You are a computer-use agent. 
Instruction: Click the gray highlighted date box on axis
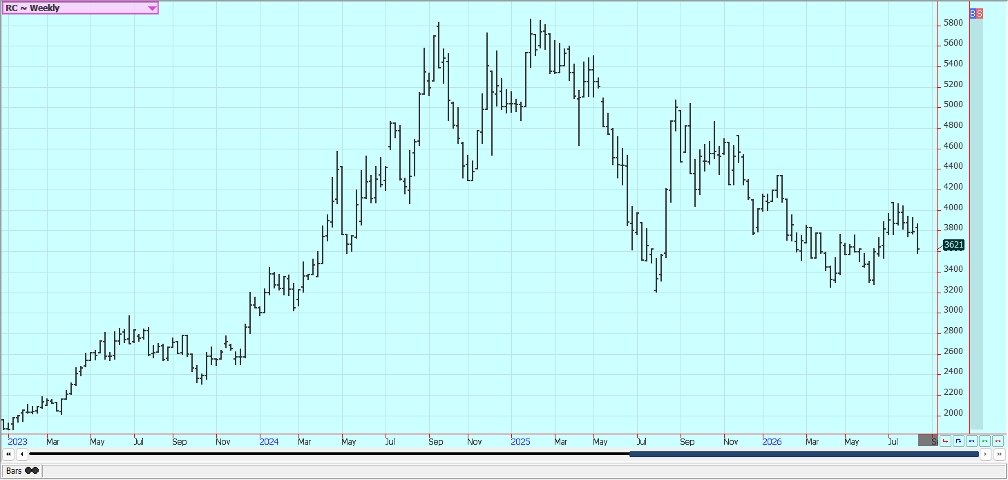[x=928, y=441]
